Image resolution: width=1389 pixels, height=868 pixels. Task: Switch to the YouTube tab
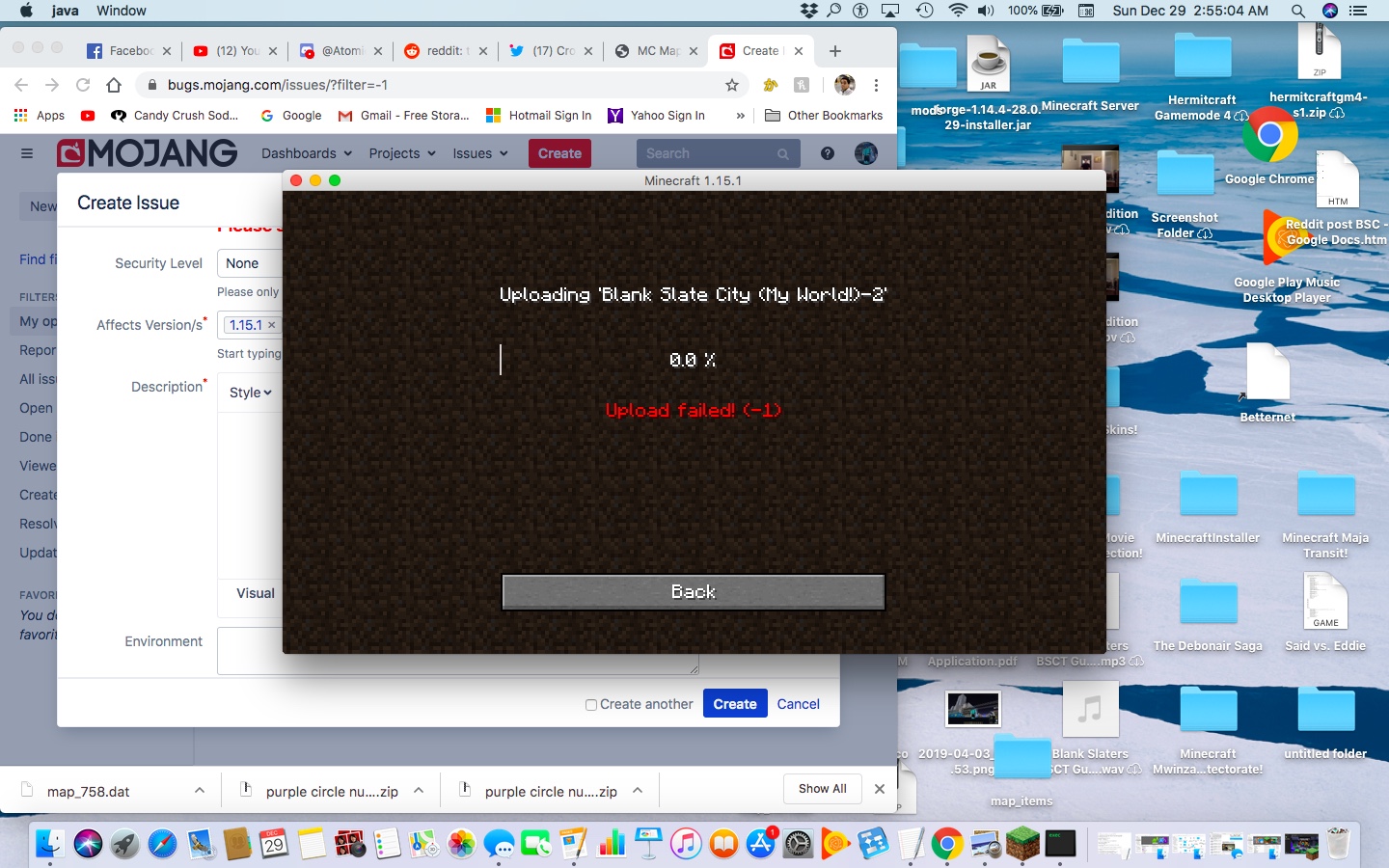(x=234, y=51)
